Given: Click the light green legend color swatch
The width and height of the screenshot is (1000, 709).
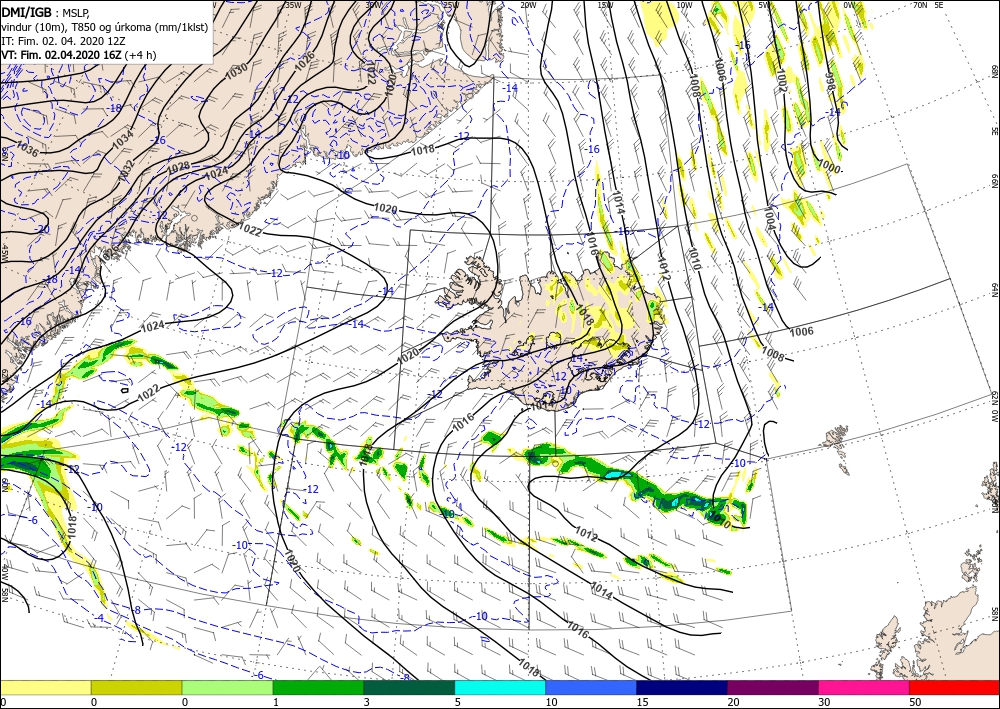Looking at the screenshot, I should click(x=228, y=687).
